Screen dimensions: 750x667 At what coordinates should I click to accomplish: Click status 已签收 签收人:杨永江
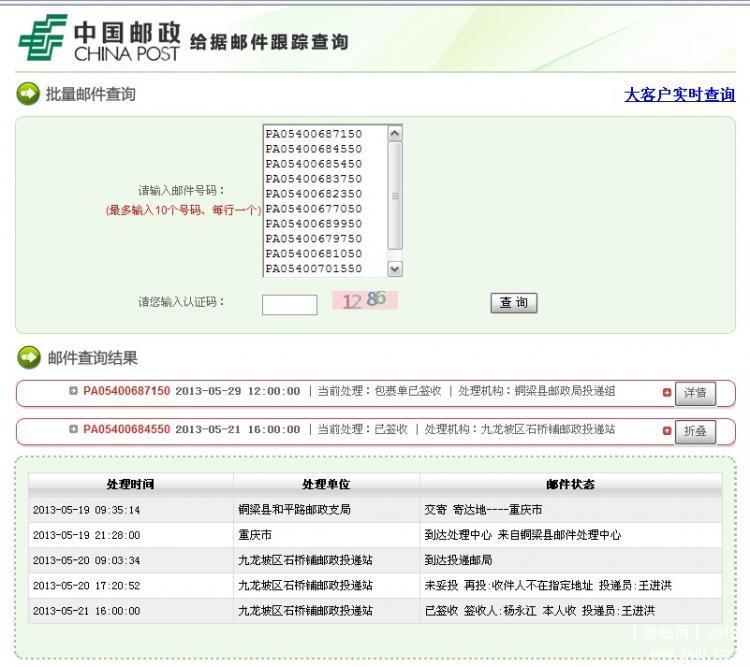pos(571,611)
